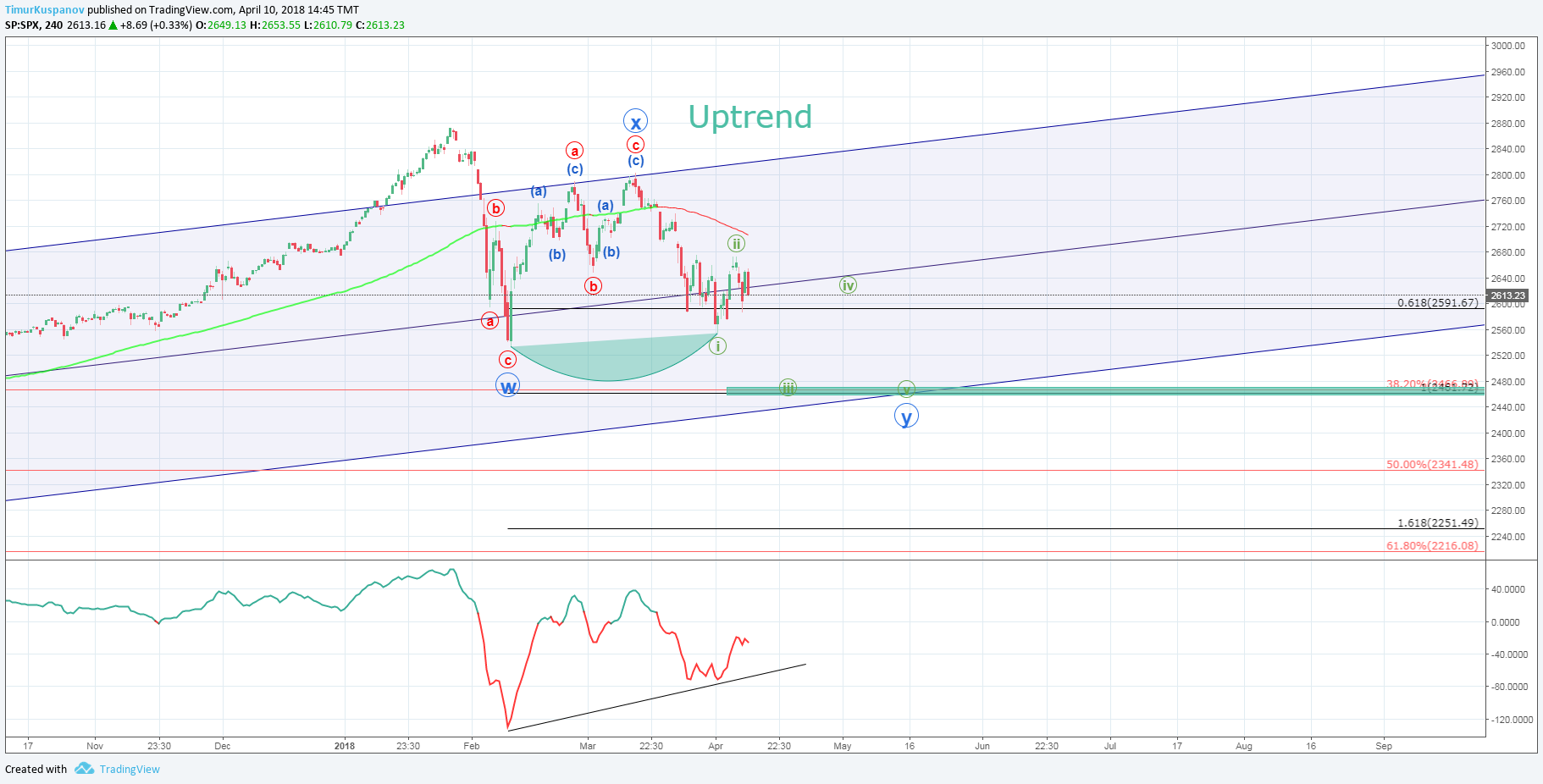Select red circled c label below x
Screen dimensions: 1543x784
pos(635,145)
